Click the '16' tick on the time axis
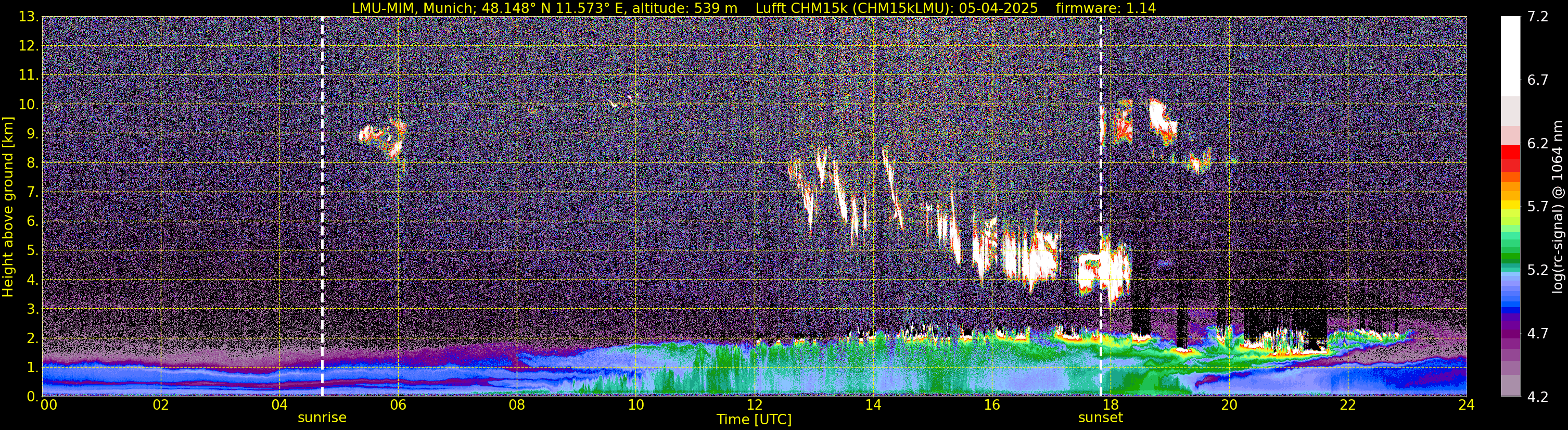 (991, 406)
